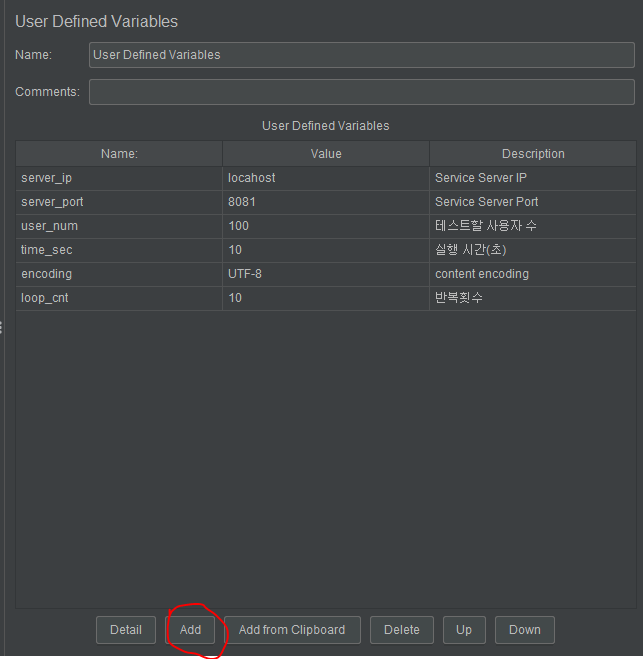Focus the Name input field
The width and height of the screenshot is (643, 659).
pos(361,55)
